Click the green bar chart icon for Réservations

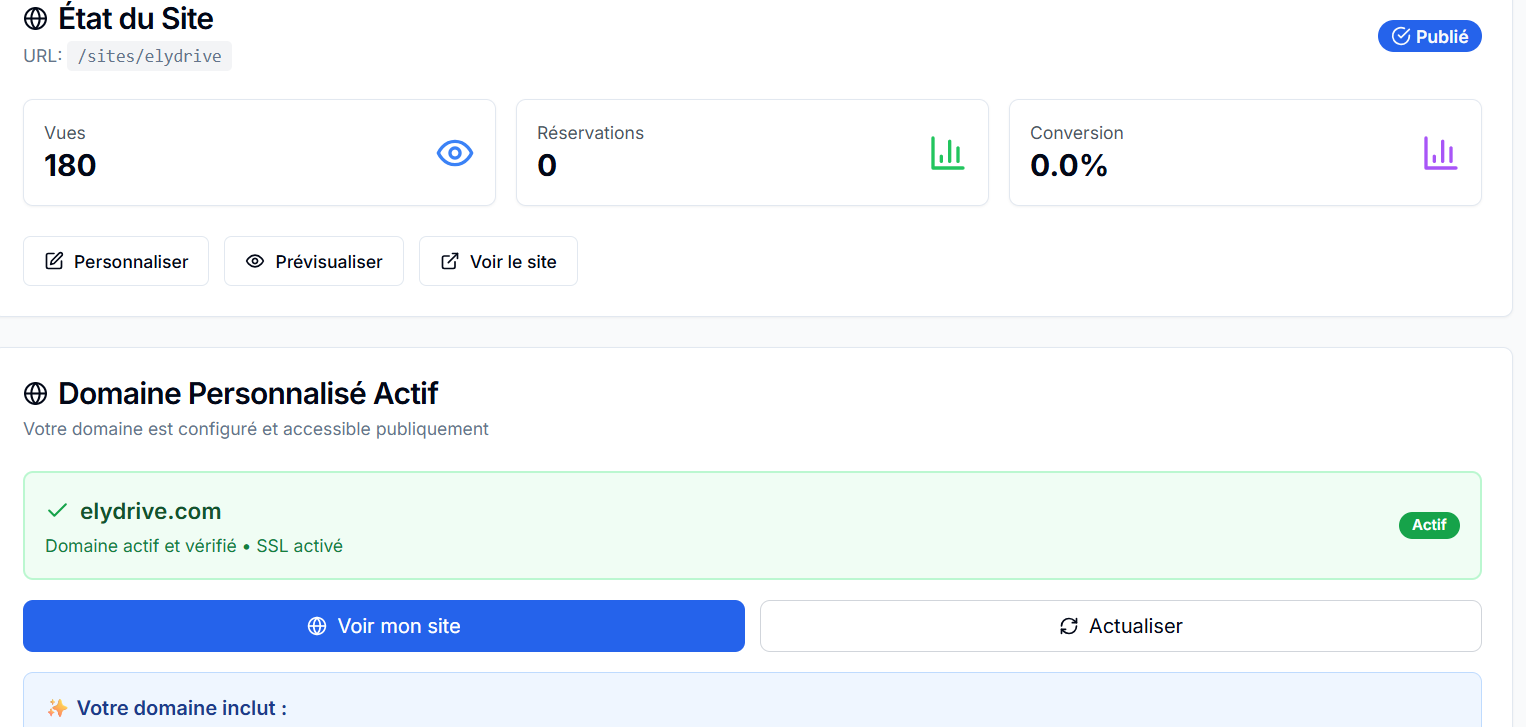tap(947, 152)
